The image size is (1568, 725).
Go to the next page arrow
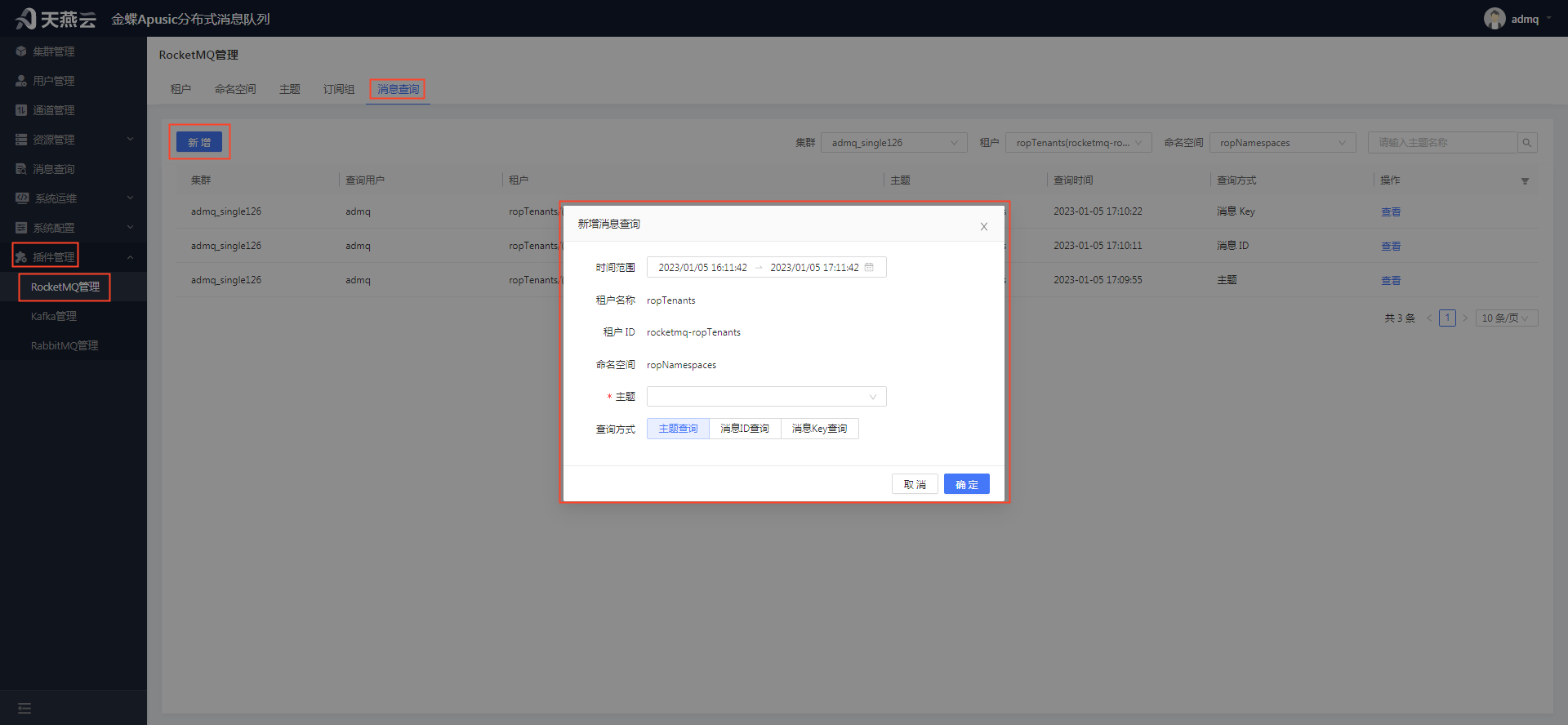1465,318
